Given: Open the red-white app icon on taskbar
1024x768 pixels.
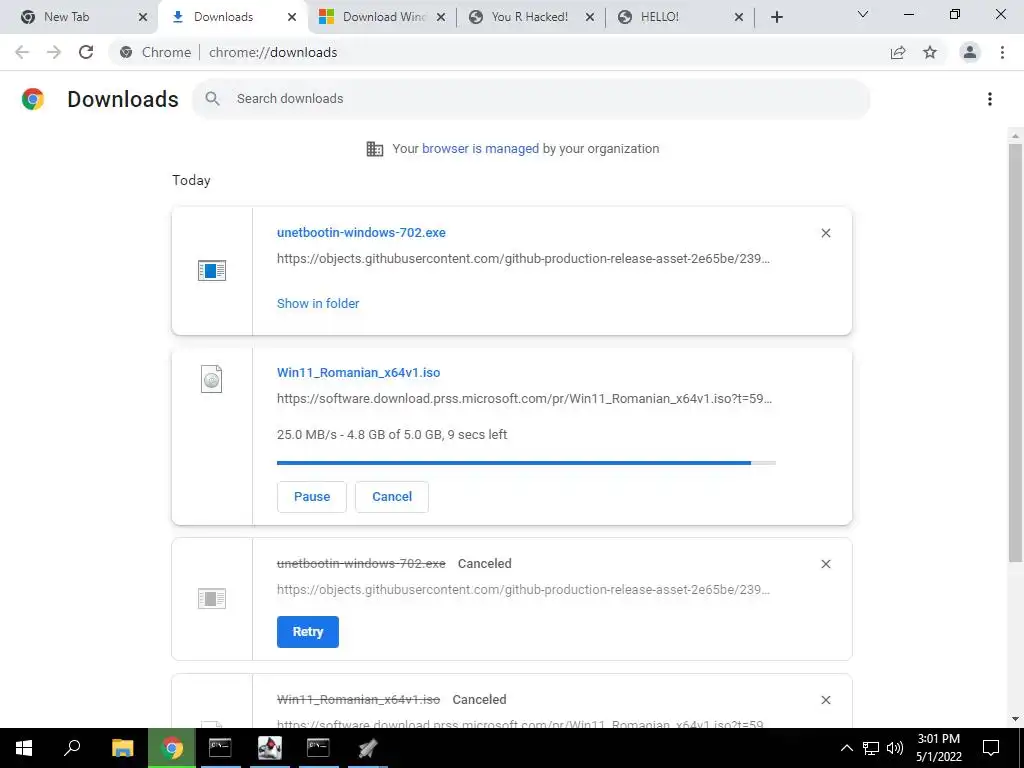Looking at the screenshot, I should pyautogui.click(x=269, y=748).
